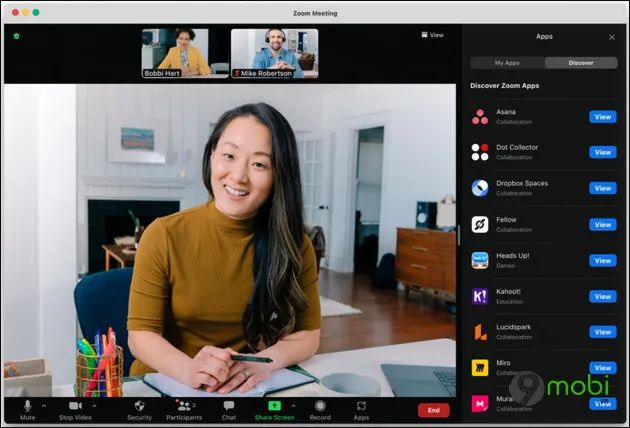Open share options arrow beside Share Screen
Screen dimensions: 630x428
coord(293,406)
